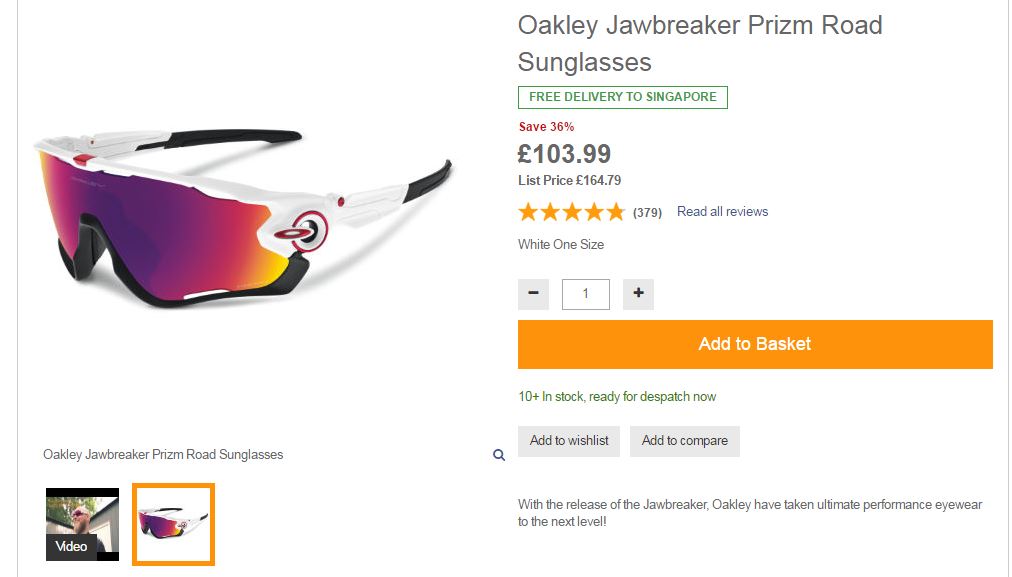
Task: Add the sunglasses to the basket
Action: [755, 344]
